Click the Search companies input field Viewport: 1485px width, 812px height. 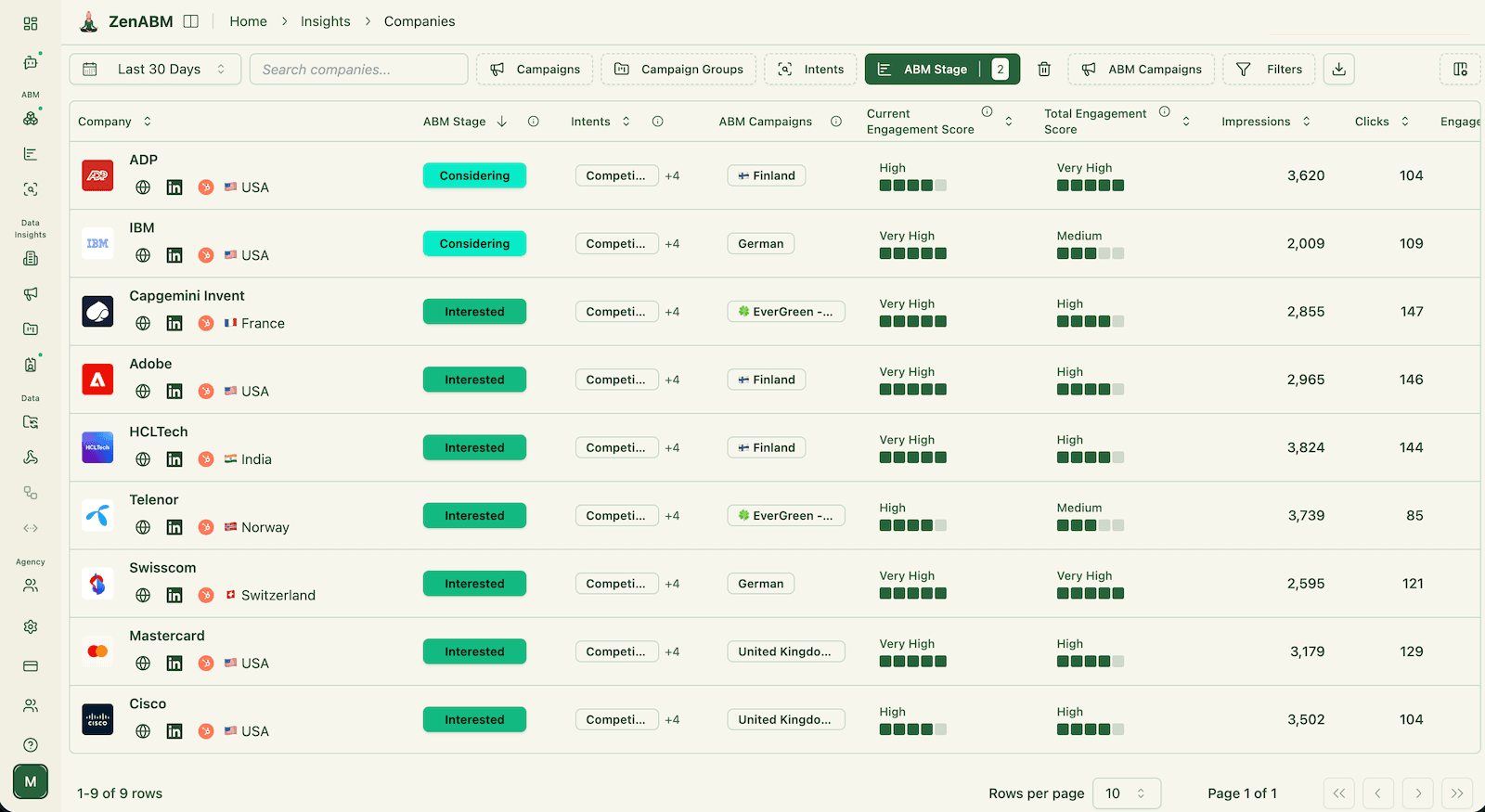(358, 70)
